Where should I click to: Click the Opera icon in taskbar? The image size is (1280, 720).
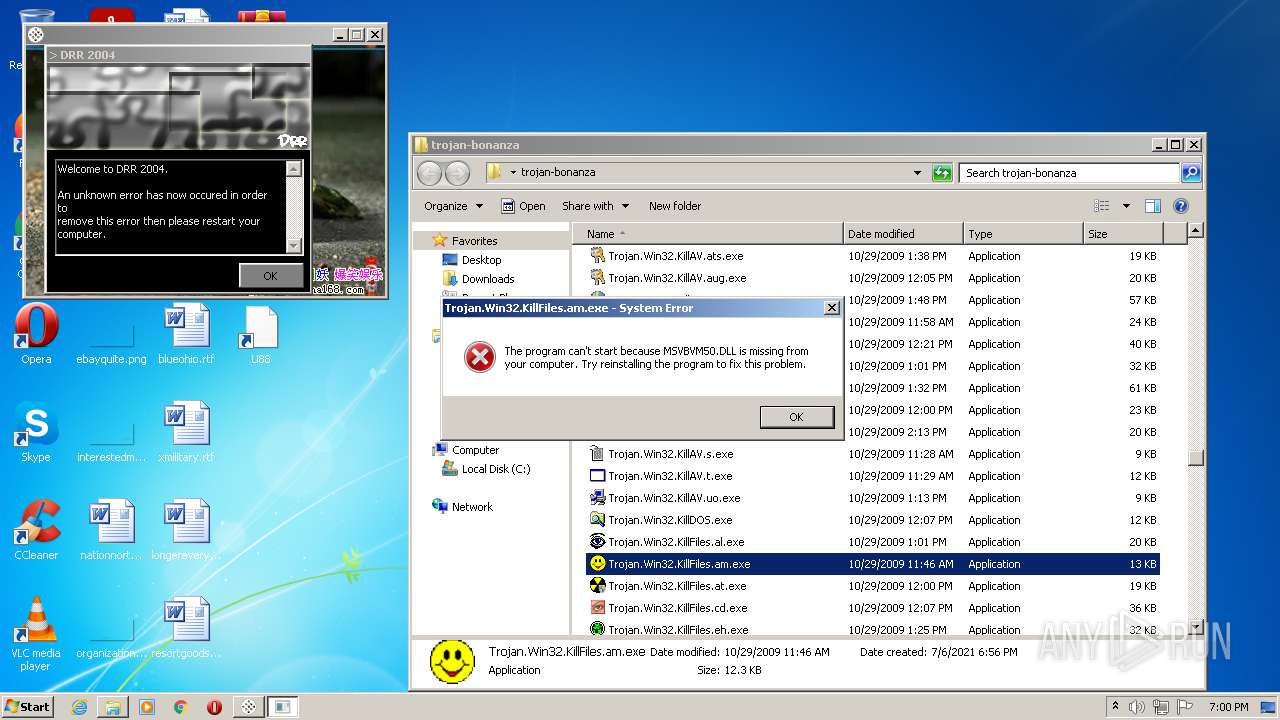214,707
